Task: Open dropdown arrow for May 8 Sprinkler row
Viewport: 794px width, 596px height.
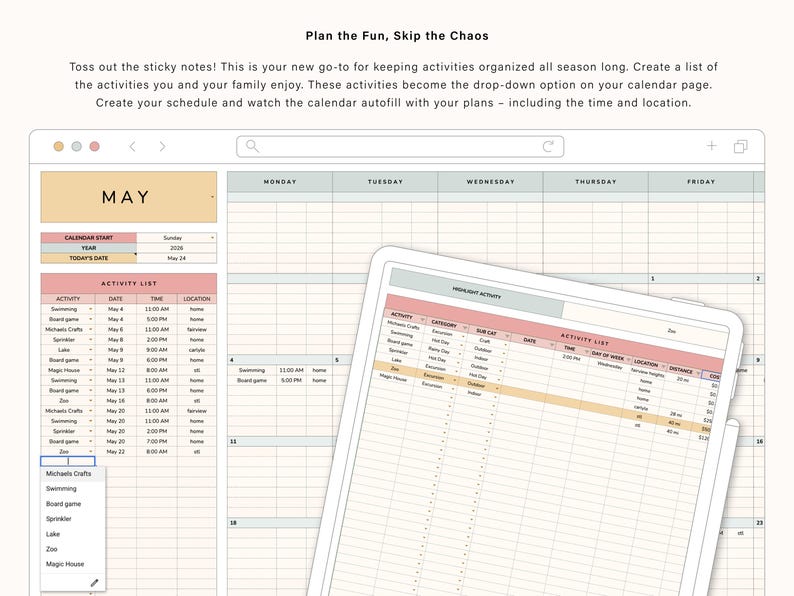Action: 91,340
